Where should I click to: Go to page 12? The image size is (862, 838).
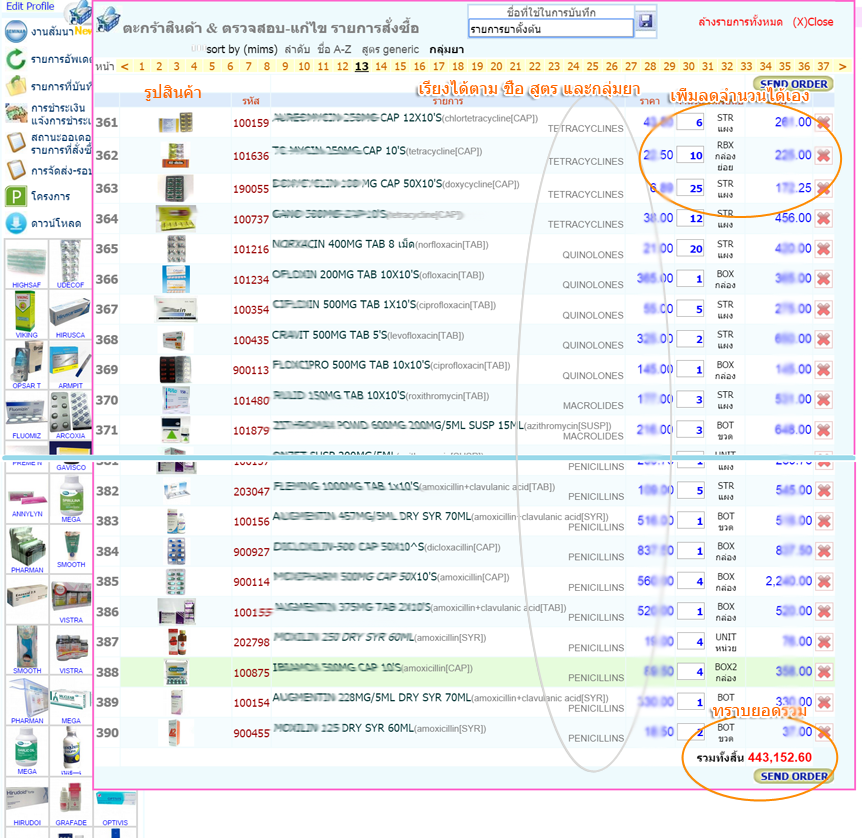(x=342, y=67)
